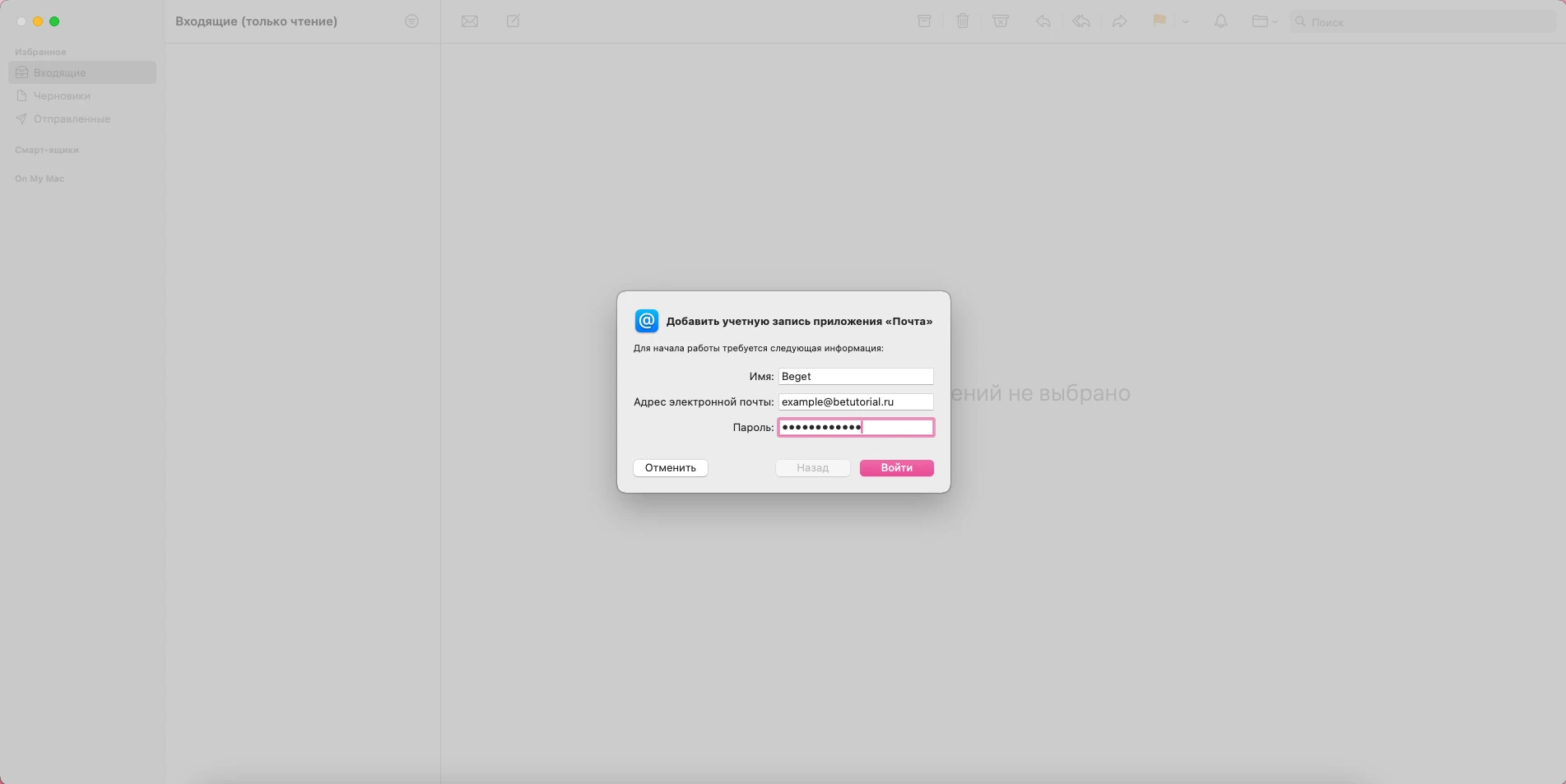Image resolution: width=1566 pixels, height=784 pixels.
Task: Click the Reply All double-arrow icon
Action: (x=1081, y=21)
